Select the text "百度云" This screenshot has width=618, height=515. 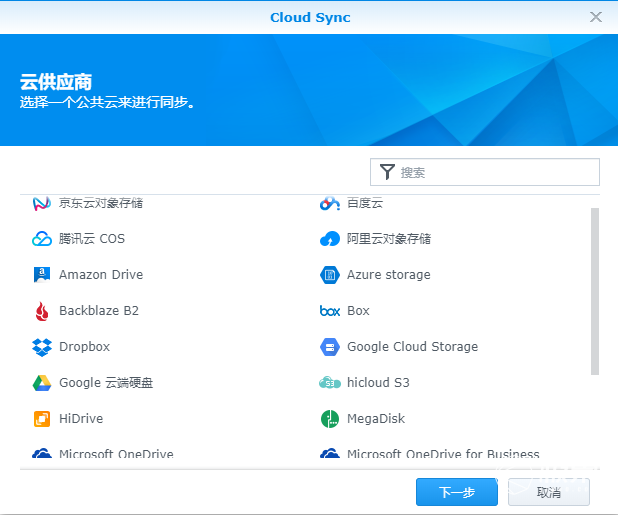(365, 203)
